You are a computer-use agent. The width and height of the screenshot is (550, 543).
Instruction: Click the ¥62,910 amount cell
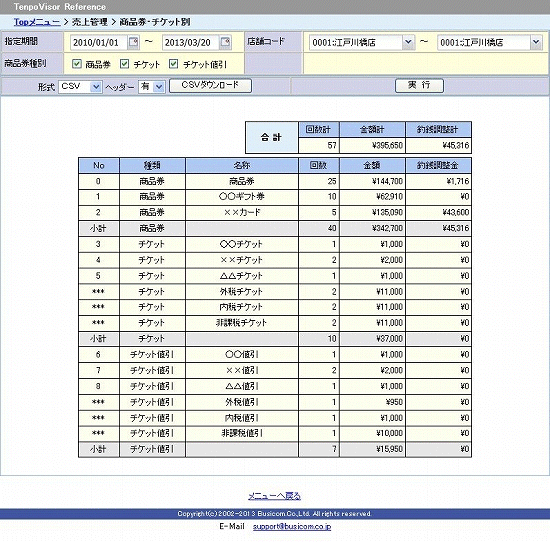(x=372, y=196)
